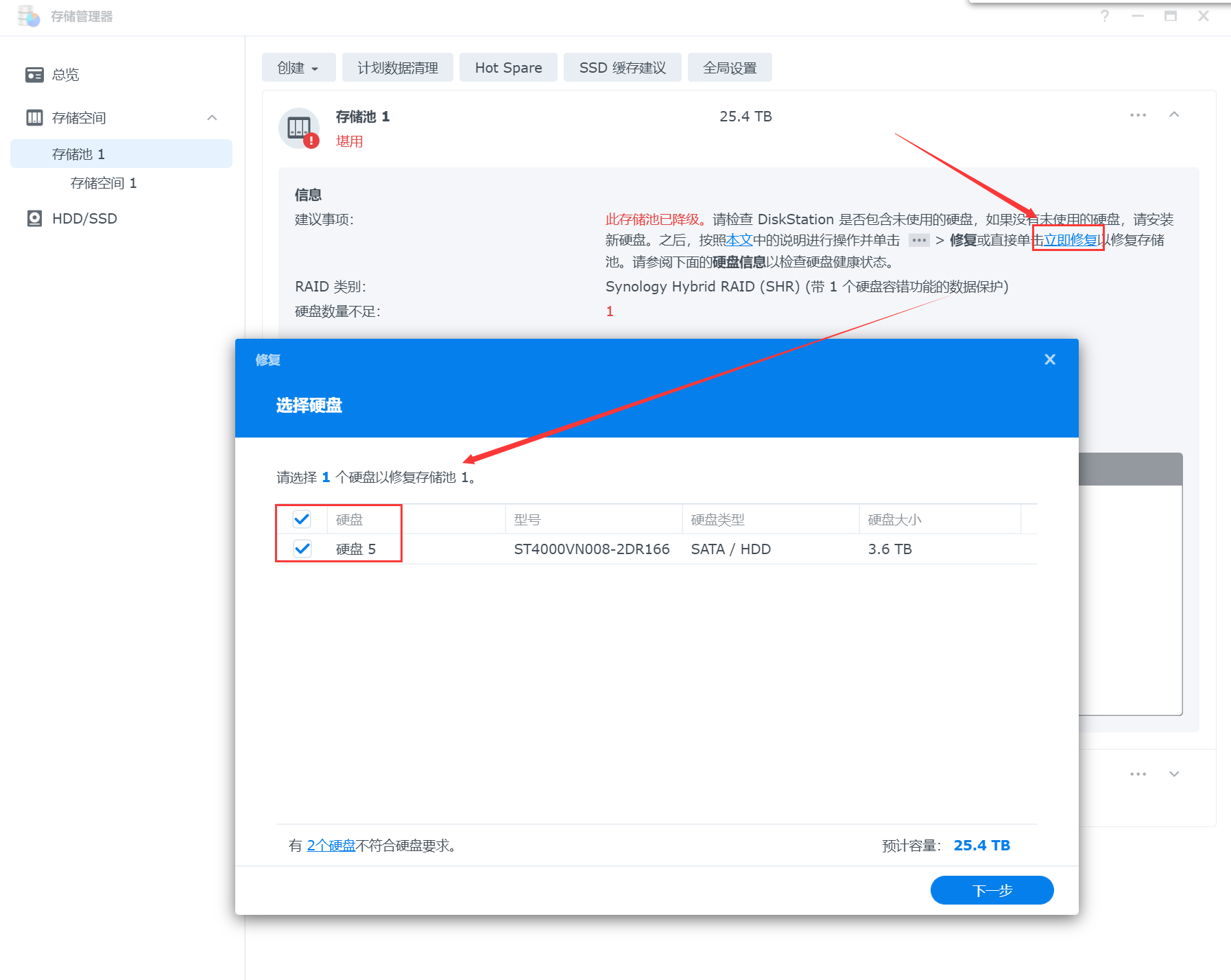This screenshot has width=1231, height=980.
Task: Select 存储空间 1 in the sidebar tree
Action: (x=104, y=183)
